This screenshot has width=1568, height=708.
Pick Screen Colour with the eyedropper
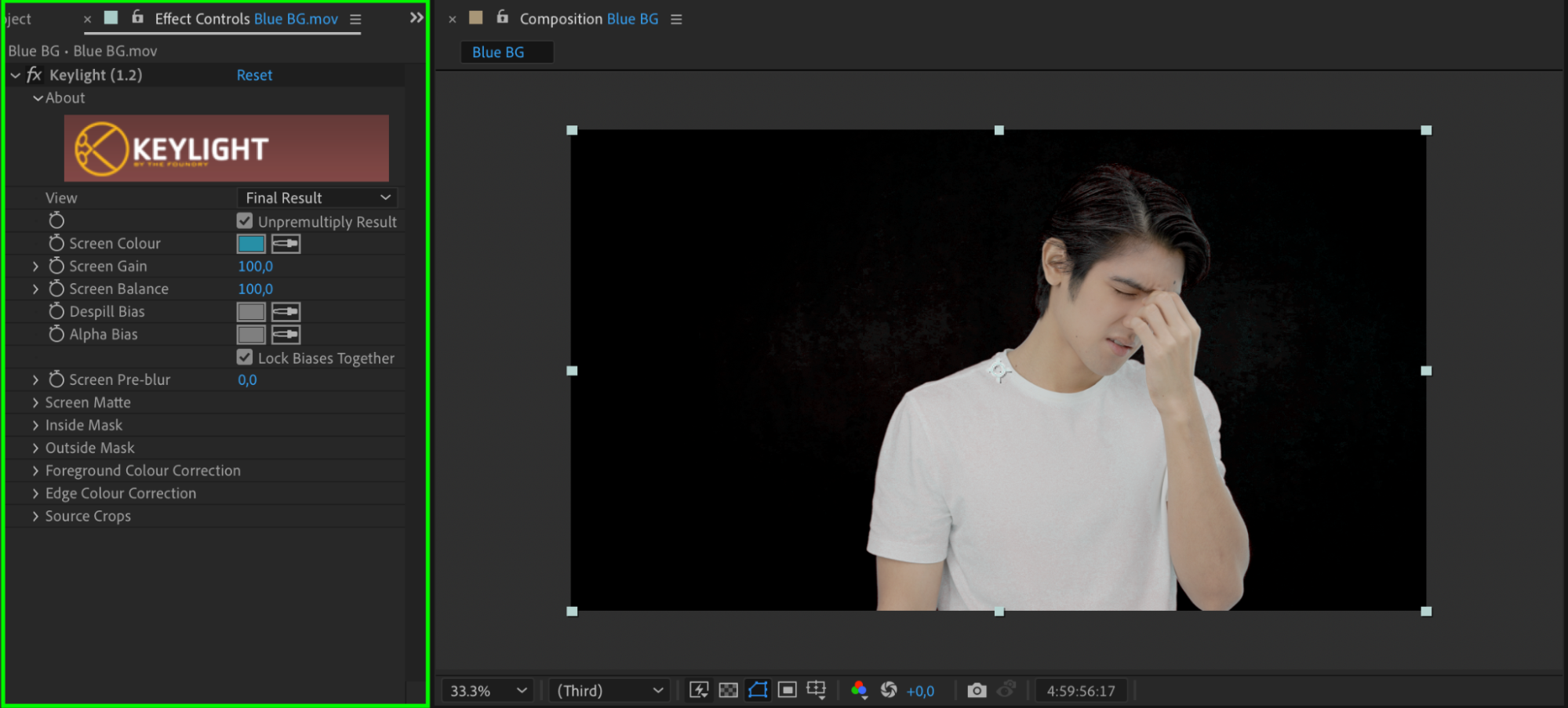click(x=286, y=244)
